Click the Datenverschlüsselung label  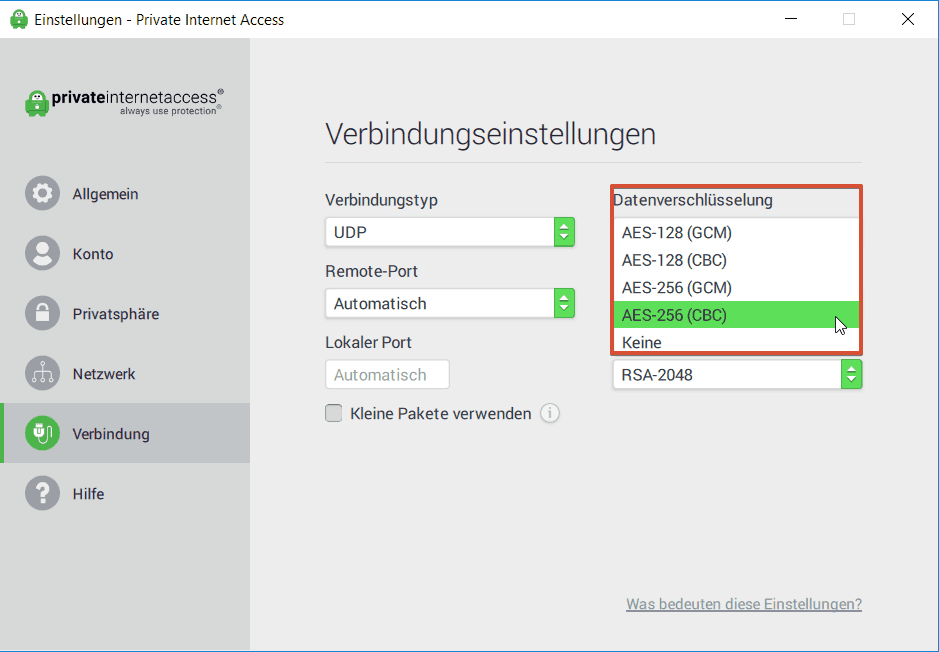(693, 200)
